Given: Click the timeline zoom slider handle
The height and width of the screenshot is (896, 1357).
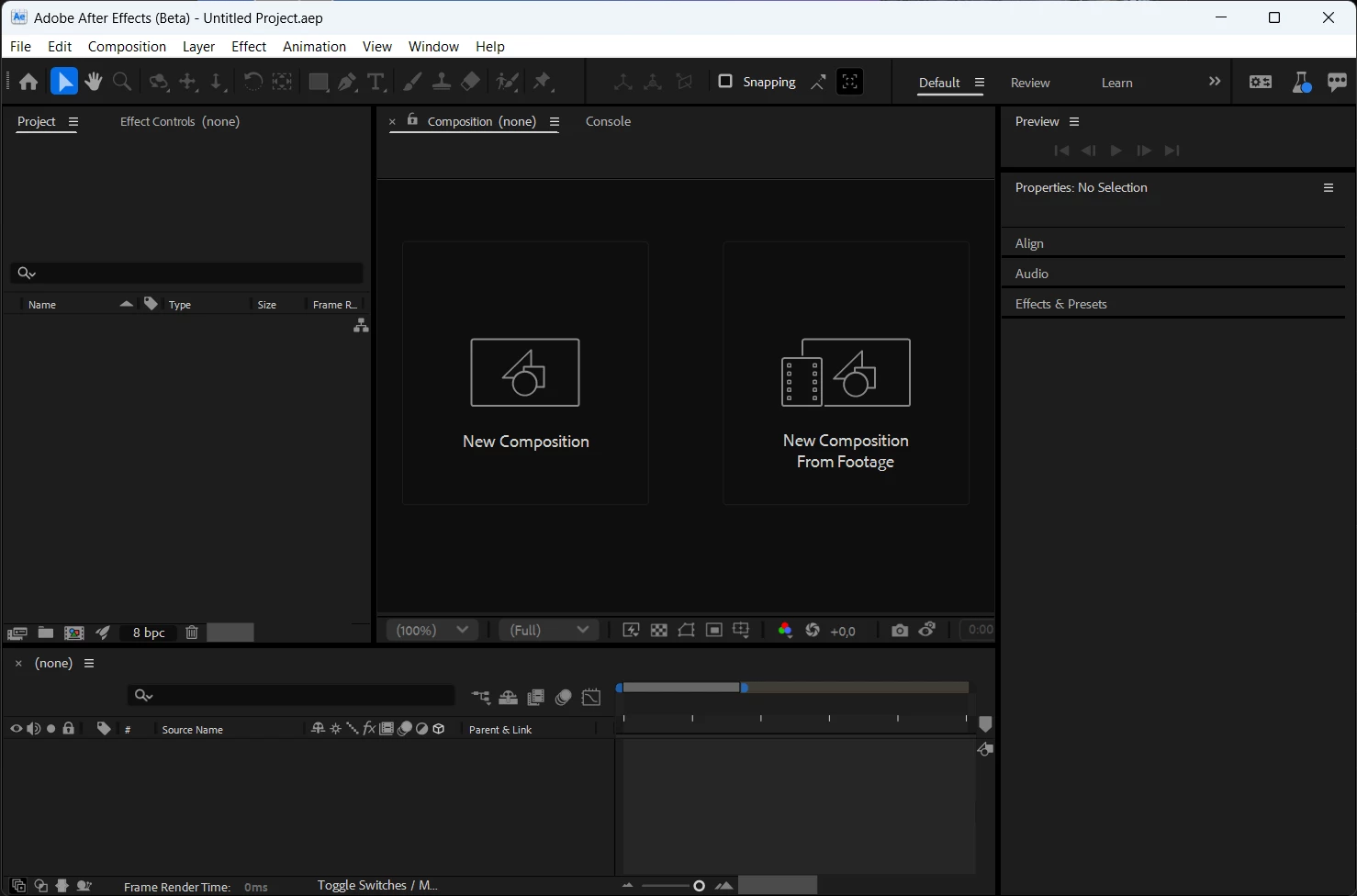Looking at the screenshot, I should 699,886.
